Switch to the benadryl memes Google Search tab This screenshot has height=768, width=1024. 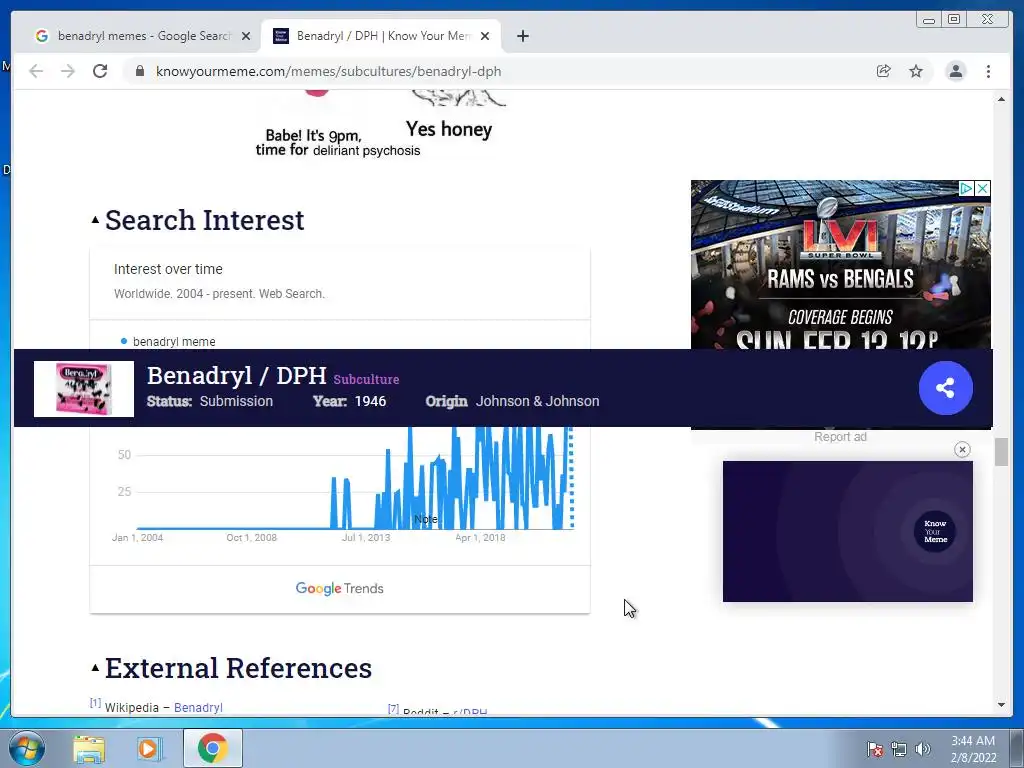pos(142,36)
